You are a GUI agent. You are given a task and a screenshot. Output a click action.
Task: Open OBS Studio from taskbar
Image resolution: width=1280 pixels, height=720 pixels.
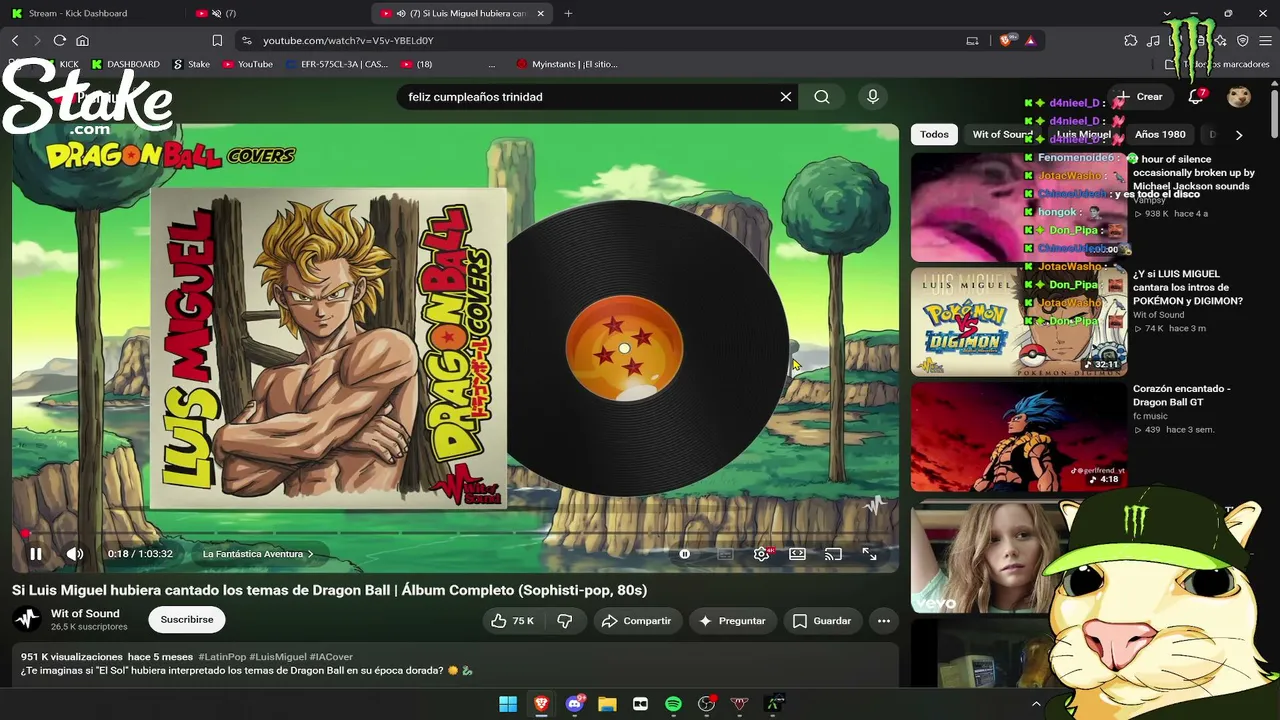(x=706, y=704)
